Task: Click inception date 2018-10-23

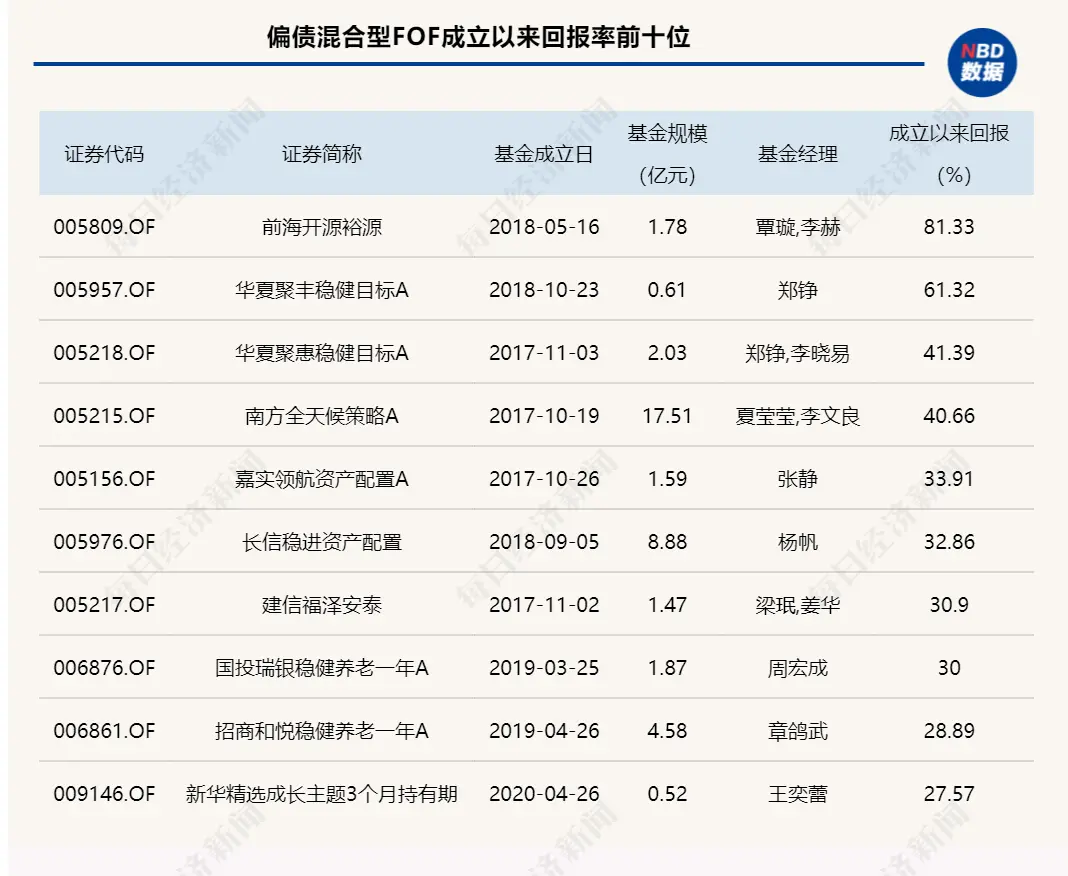Action: tap(544, 290)
